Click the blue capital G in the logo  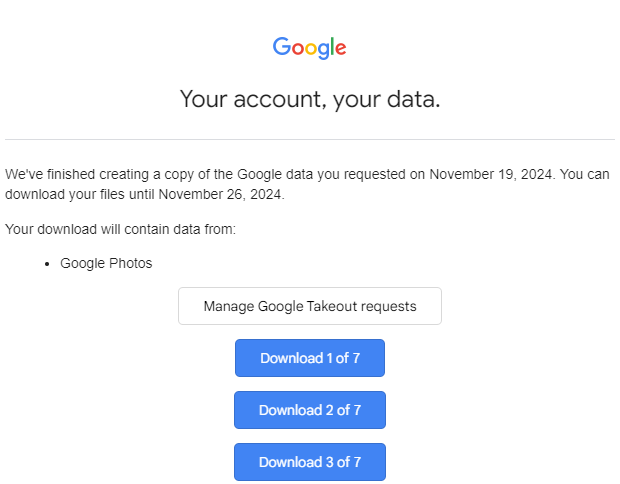pos(281,47)
